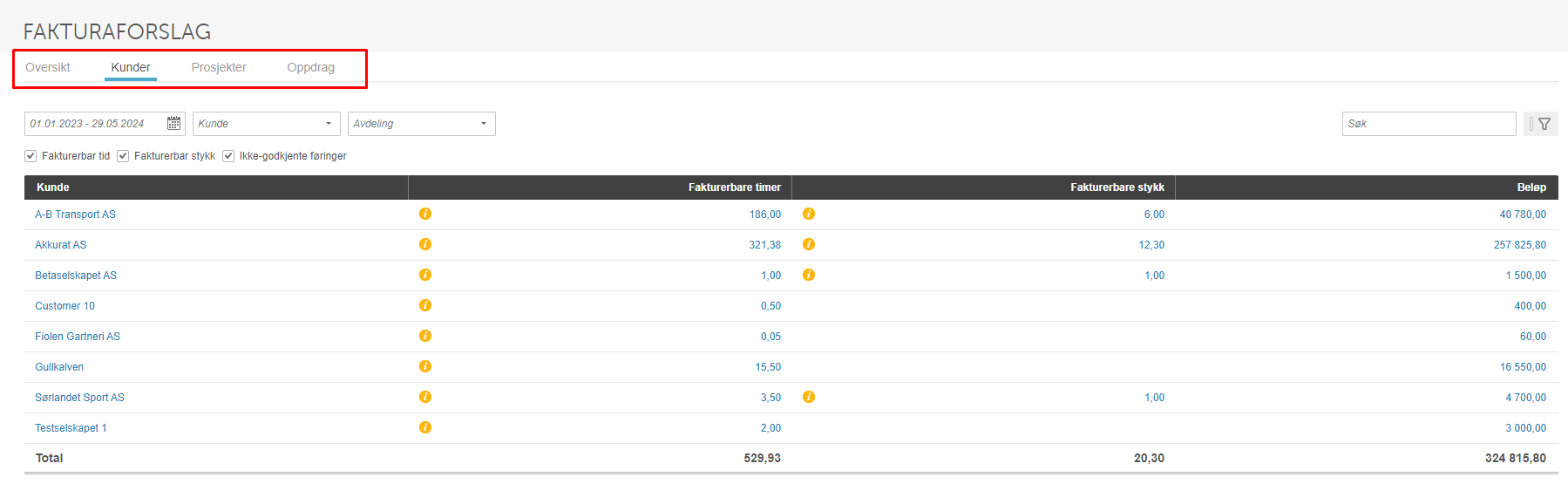This screenshot has width=1568, height=484.
Task: Click amount 257 825,80
Action: point(1520,245)
